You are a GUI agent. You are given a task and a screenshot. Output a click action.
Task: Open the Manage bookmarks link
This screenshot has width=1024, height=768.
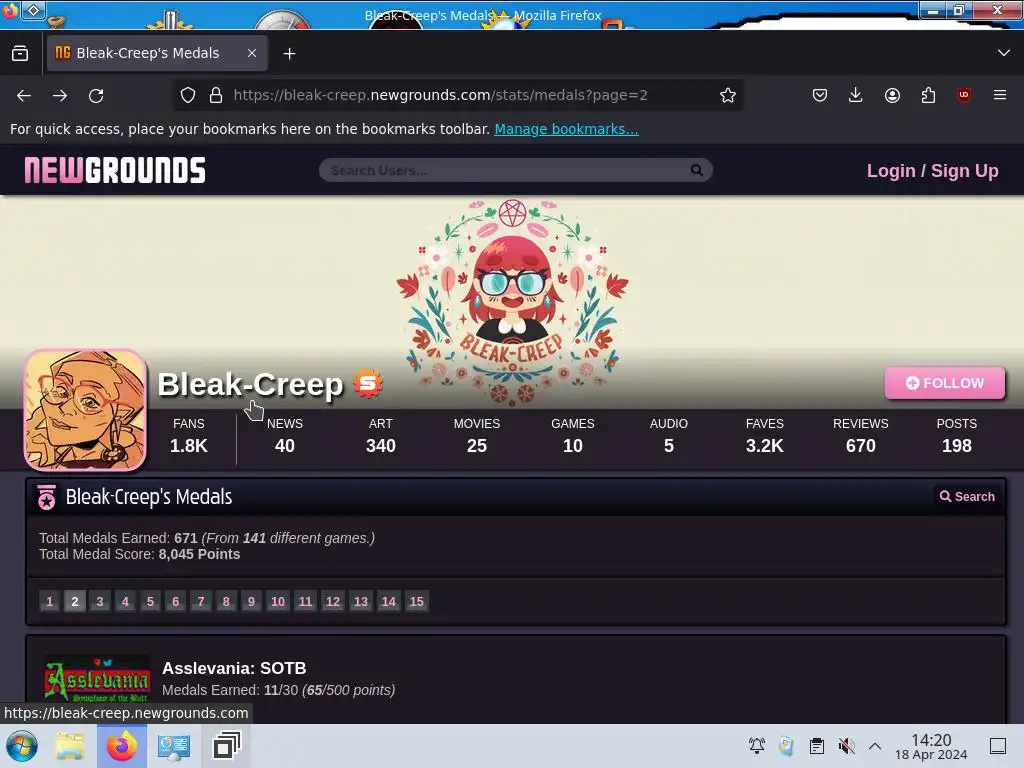coord(566,129)
